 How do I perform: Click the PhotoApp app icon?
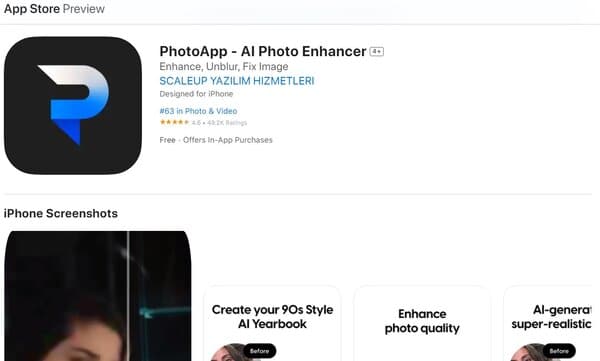73,106
